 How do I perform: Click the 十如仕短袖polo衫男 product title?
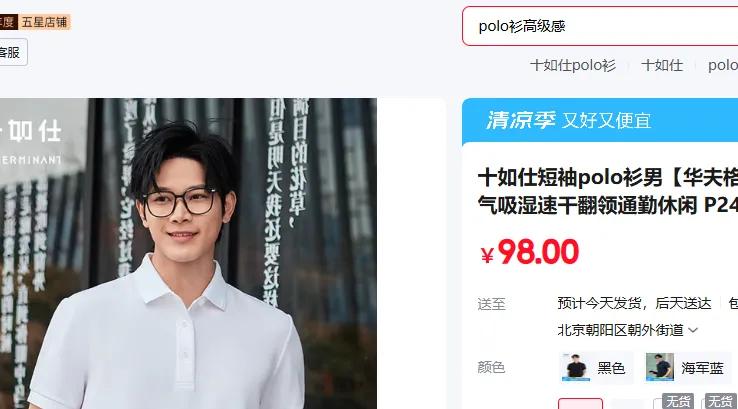(x=608, y=192)
